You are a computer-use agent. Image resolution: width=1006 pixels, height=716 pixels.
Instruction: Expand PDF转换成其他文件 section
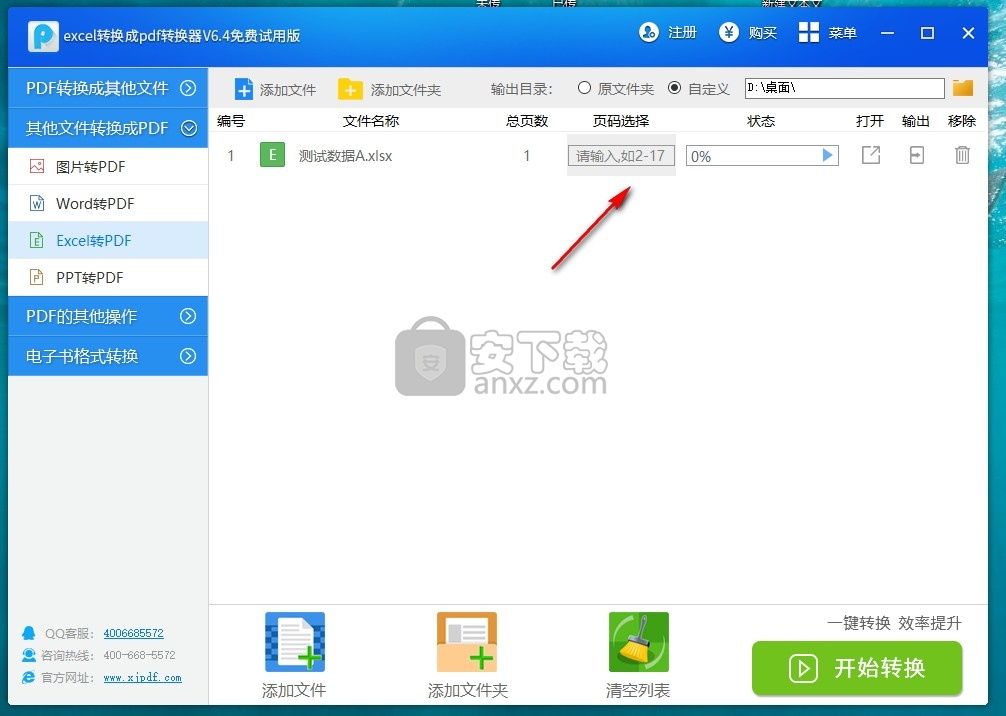tap(108, 88)
